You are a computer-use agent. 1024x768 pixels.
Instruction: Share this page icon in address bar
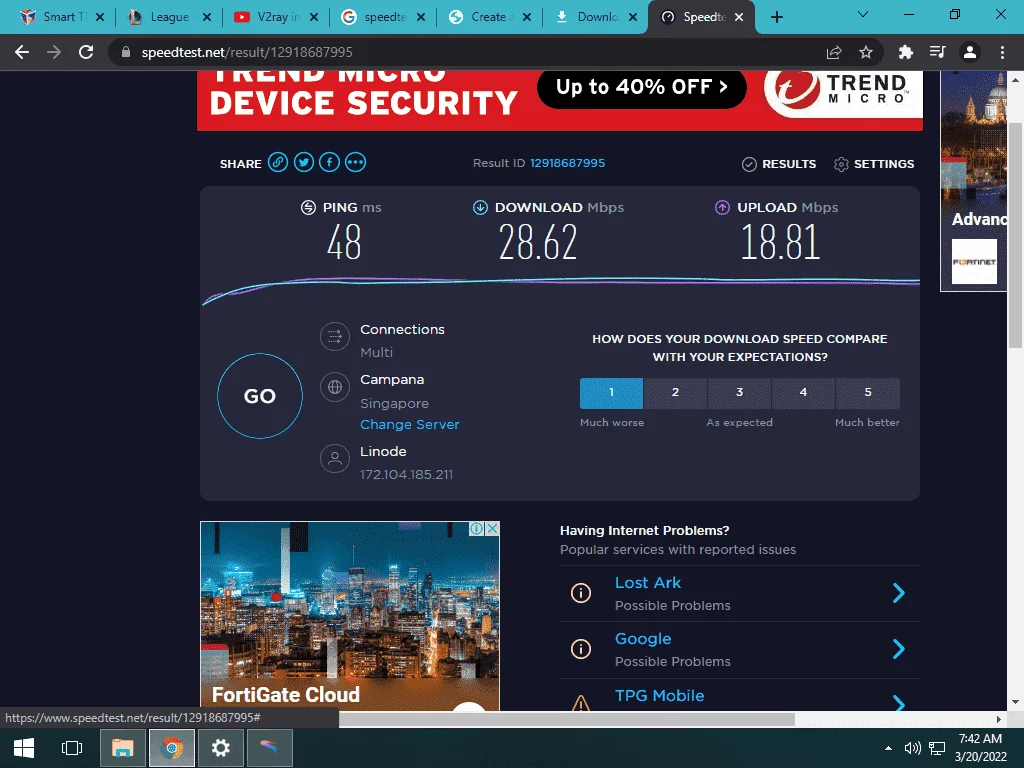(x=834, y=52)
